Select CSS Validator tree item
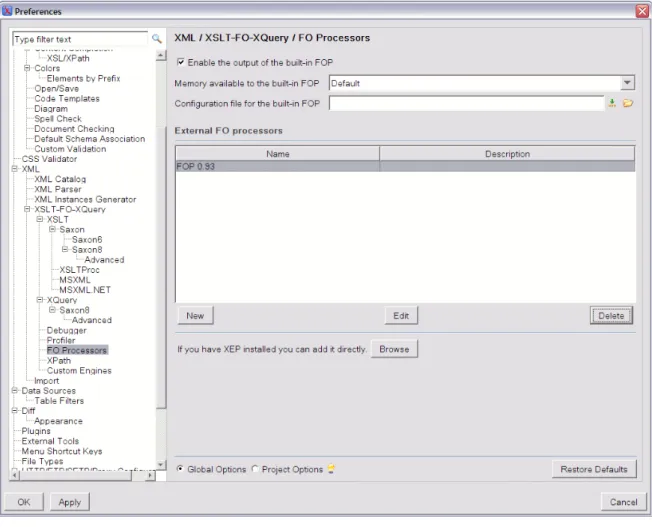 tap(49, 159)
